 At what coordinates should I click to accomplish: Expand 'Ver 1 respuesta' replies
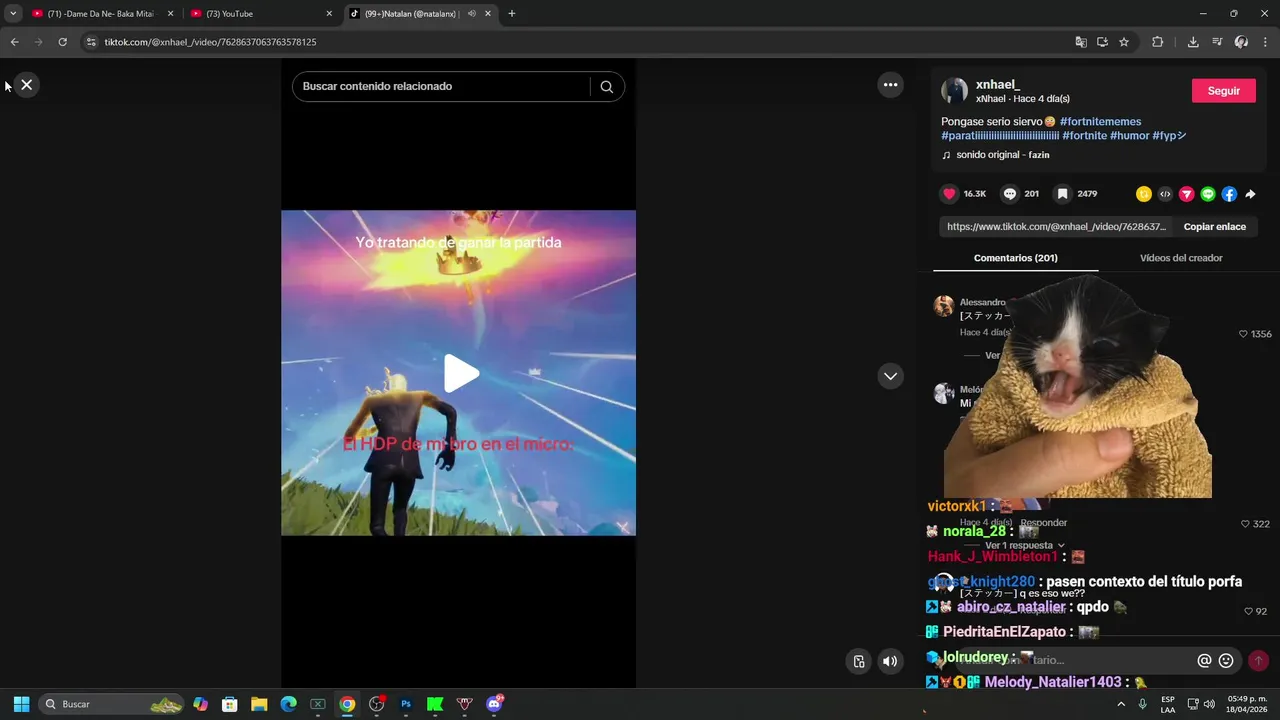(1024, 546)
